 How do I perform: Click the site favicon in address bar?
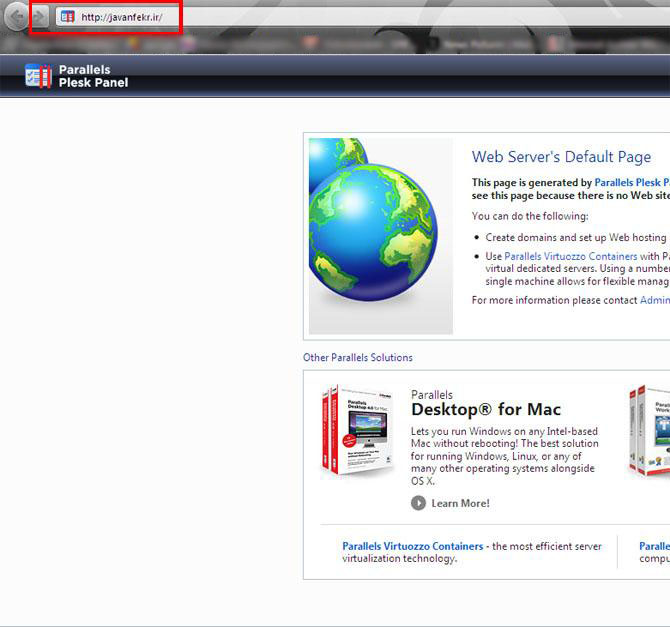(67, 17)
